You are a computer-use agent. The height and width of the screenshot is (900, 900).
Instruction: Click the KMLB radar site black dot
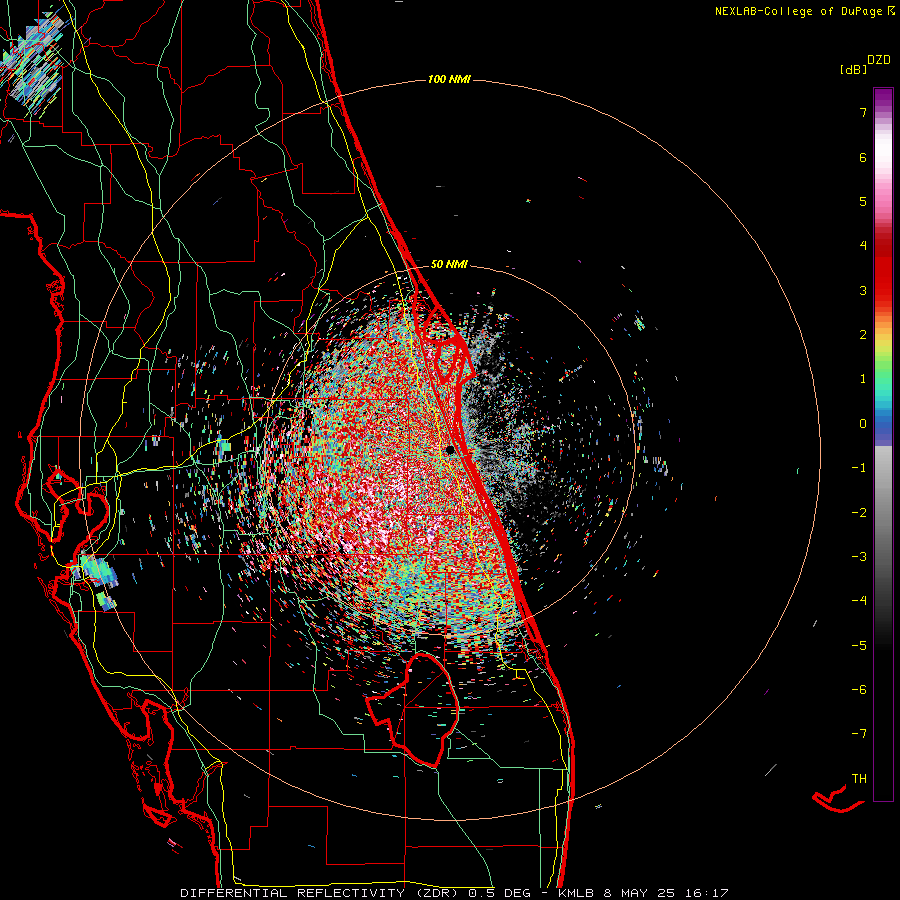coord(451,450)
